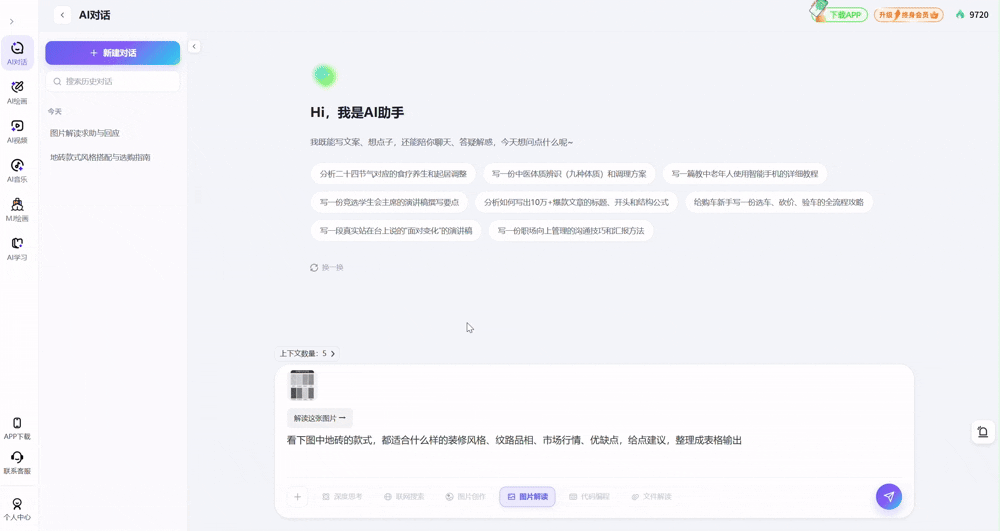This screenshot has height=531, width=1000.
Task: Click the 下载APP badge
Action: 839,14
